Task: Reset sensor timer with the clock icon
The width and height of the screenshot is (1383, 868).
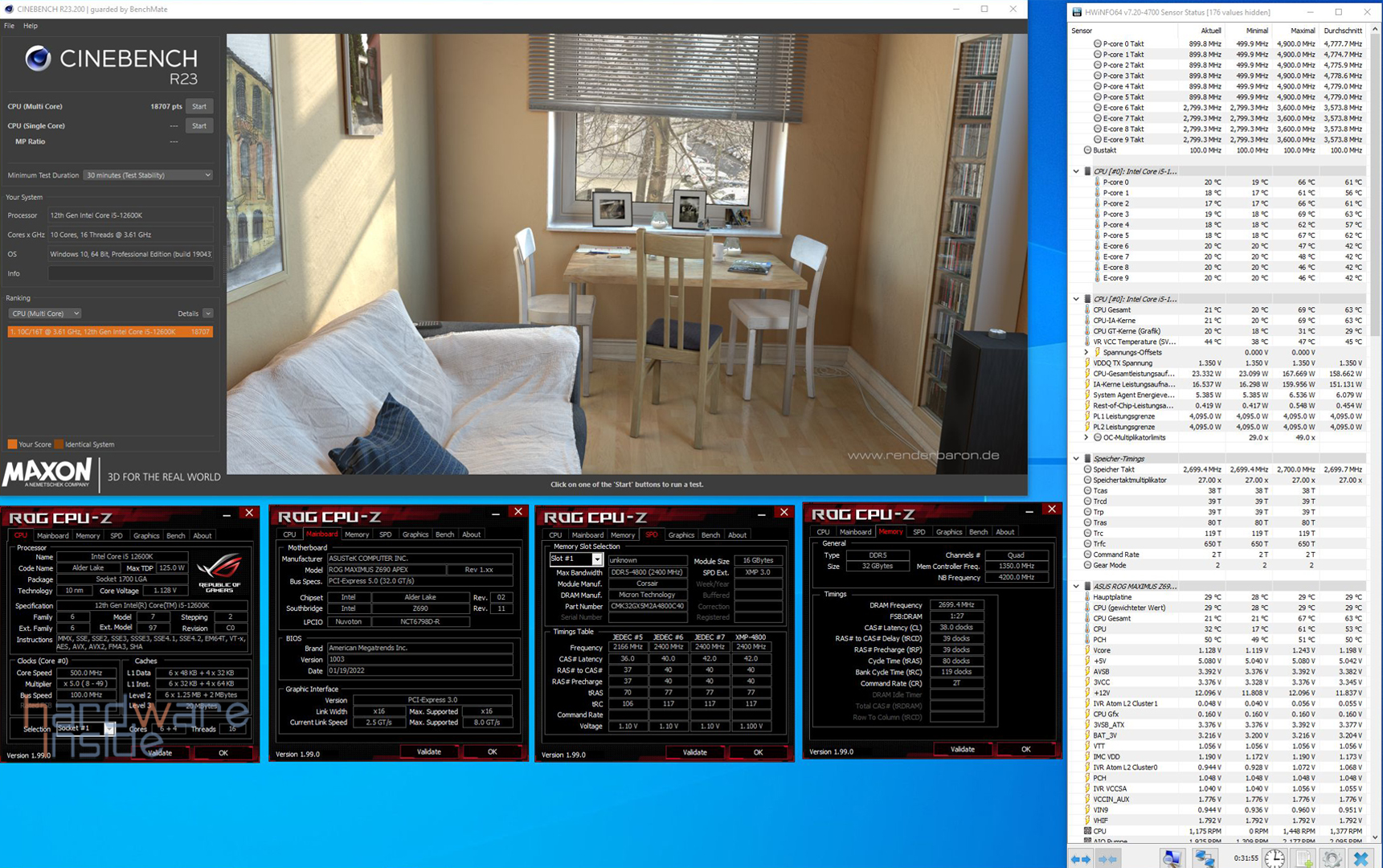Action: (x=1275, y=858)
